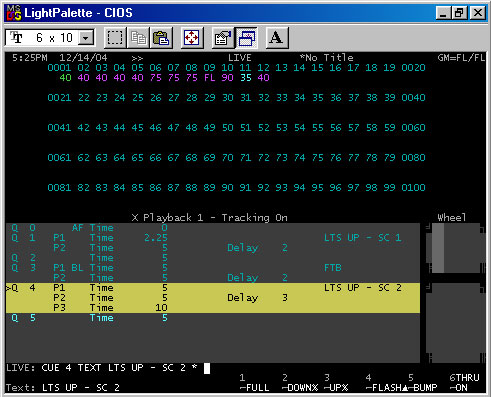This screenshot has height=397, width=491.
Task: Click the 'FTB' cue label
Action: (333, 268)
